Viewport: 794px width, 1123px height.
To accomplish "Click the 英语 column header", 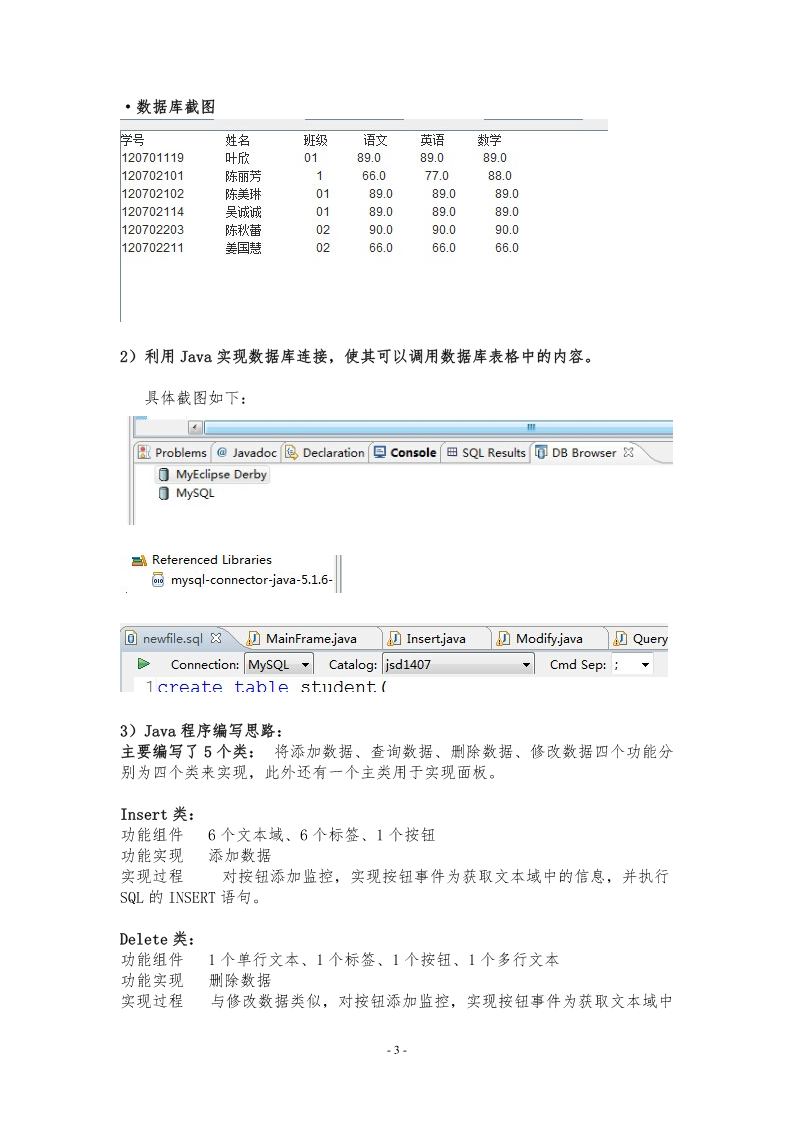I will point(432,140).
